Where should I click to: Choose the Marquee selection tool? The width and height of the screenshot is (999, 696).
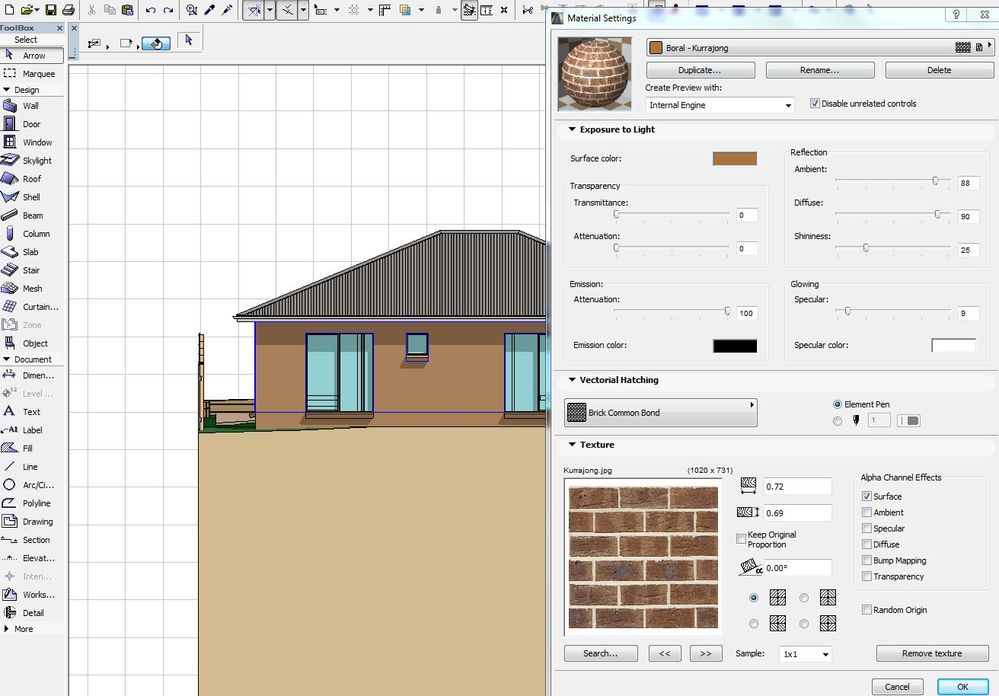(x=38, y=74)
